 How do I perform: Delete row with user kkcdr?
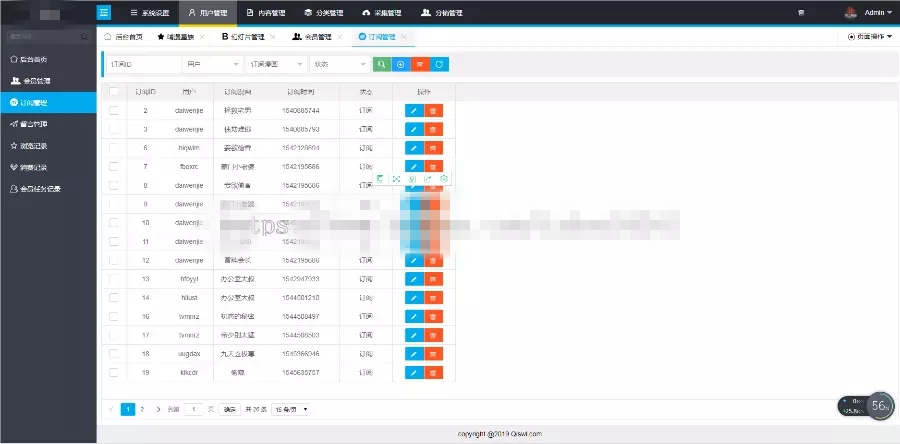(433, 373)
